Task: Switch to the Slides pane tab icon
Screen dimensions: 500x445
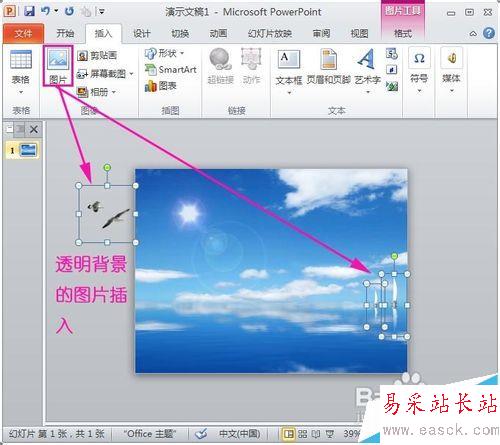Action: click(x=9, y=129)
